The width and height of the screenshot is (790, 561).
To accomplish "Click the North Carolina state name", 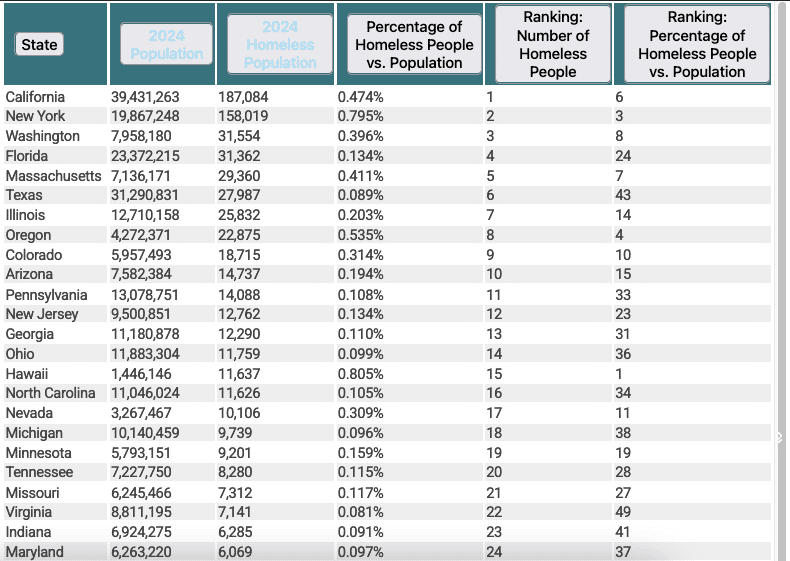I will 50,393.
